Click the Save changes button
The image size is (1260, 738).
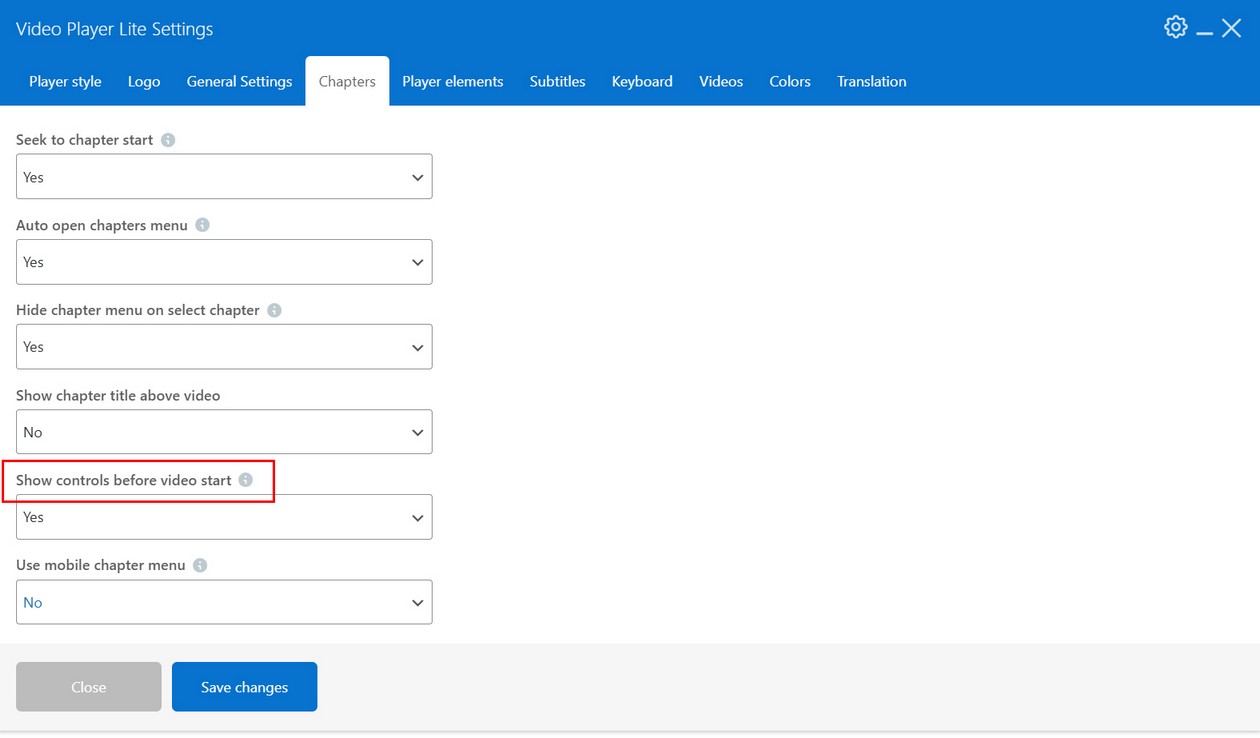pyautogui.click(x=244, y=687)
